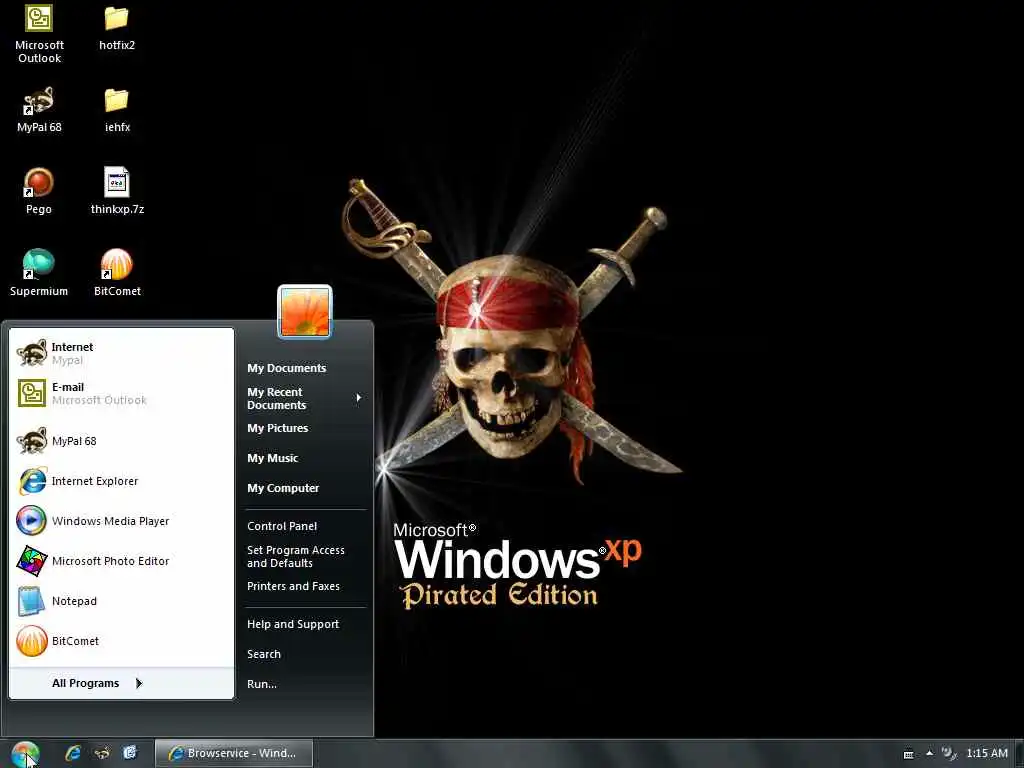Image resolution: width=1024 pixels, height=768 pixels.
Task: Select the Pego desktop shortcut
Action: [39, 191]
